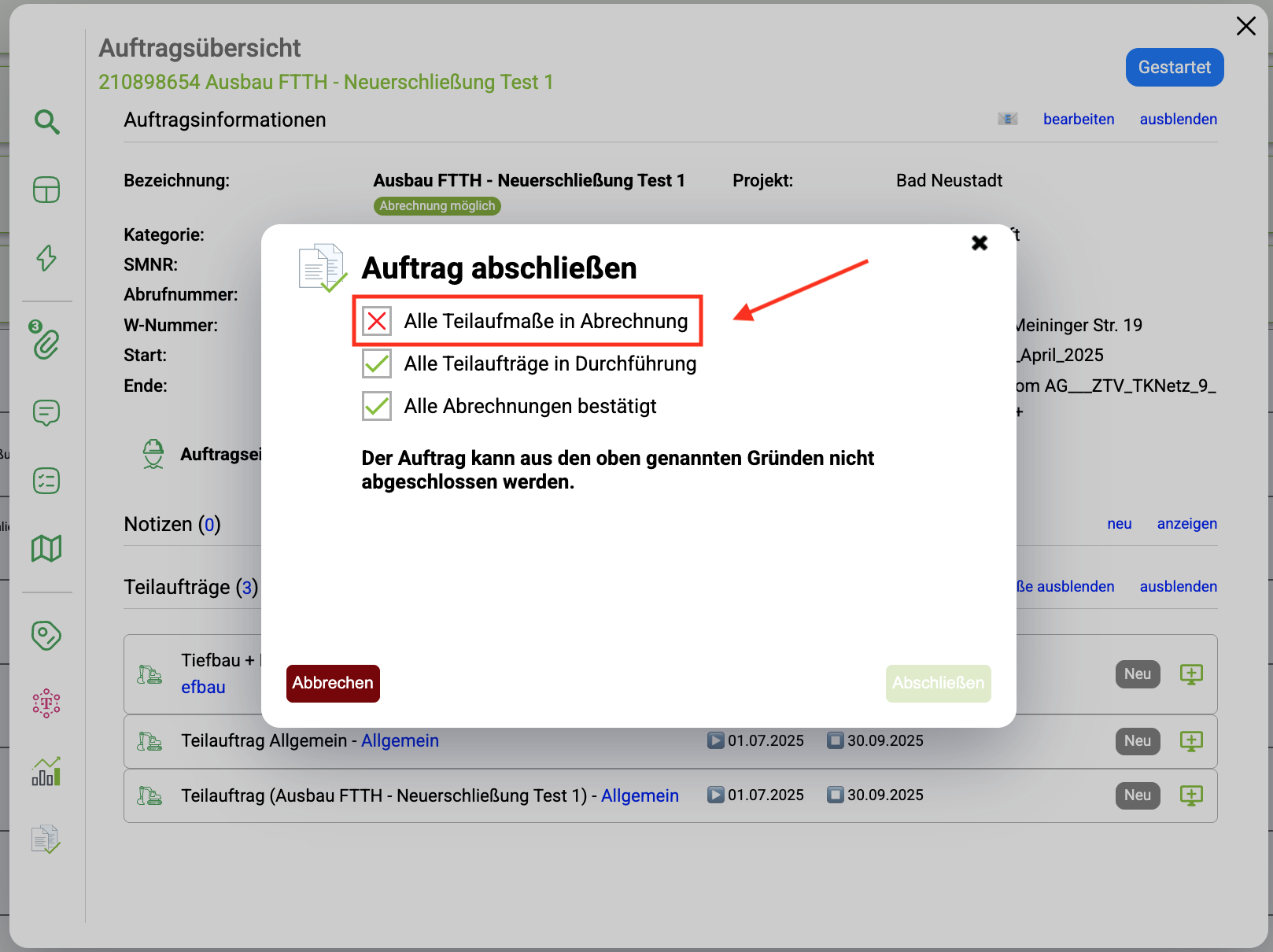Toggle 'Alle Abrechnungen bestätigt' checkbox
The width and height of the screenshot is (1273, 952).
[377, 406]
